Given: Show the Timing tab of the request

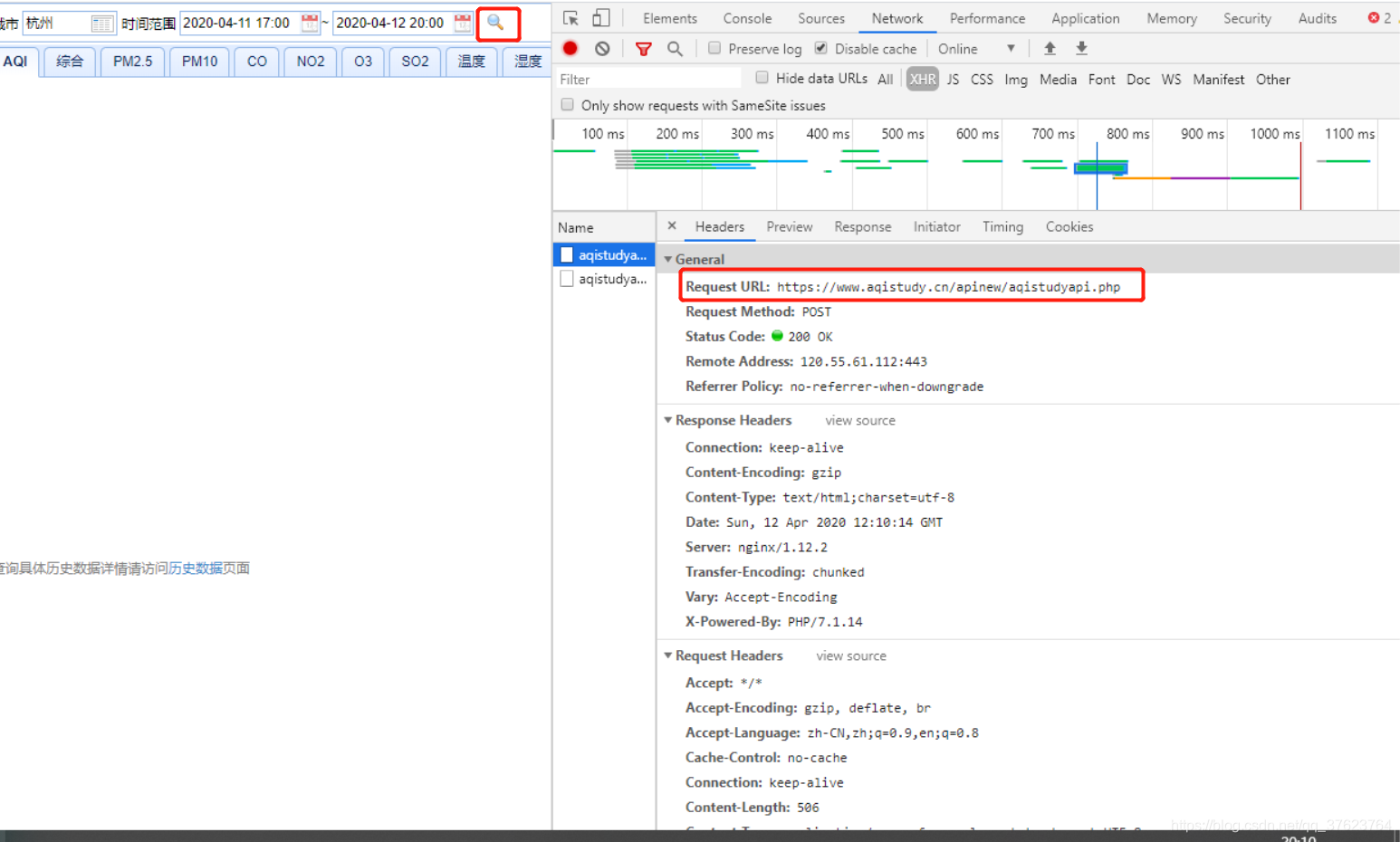Looking at the screenshot, I should [1002, 227].
